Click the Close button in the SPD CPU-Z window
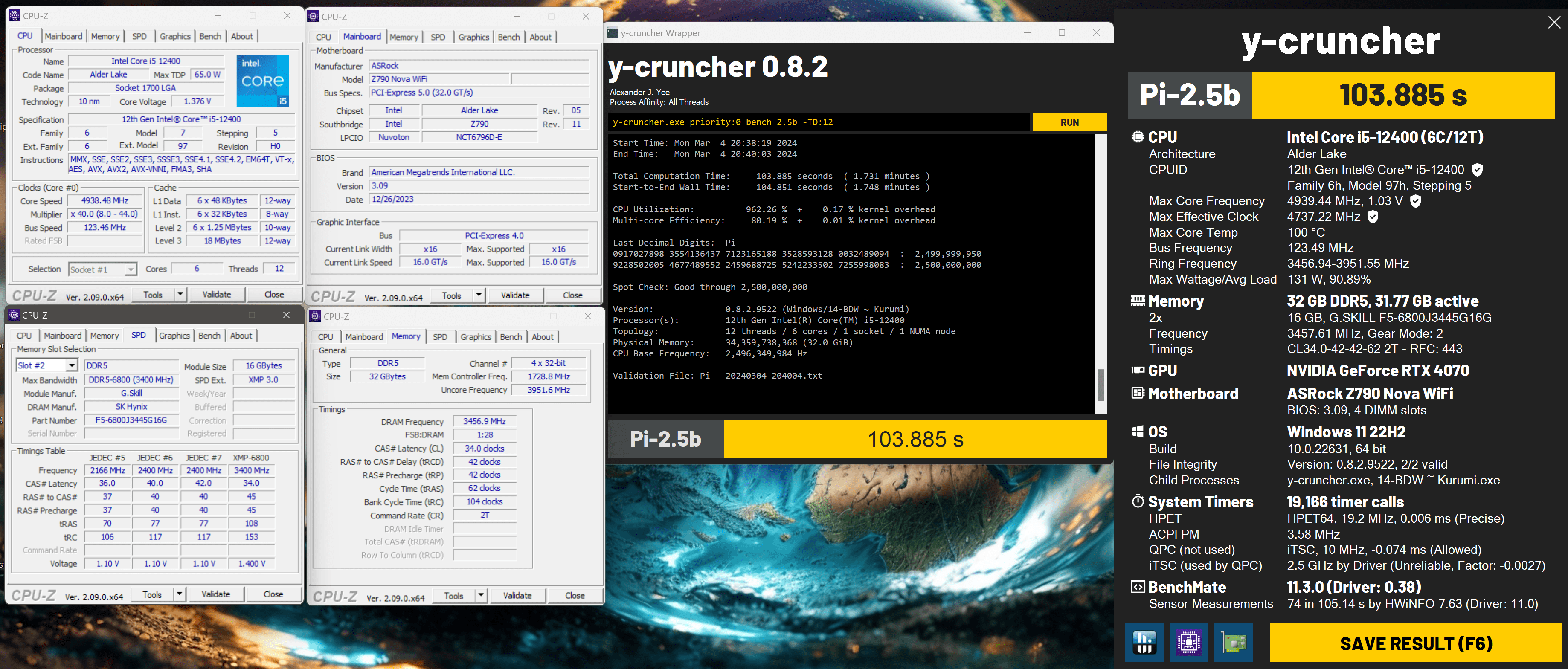This screenshot has height=669, width=1568. tap(273, 594)
